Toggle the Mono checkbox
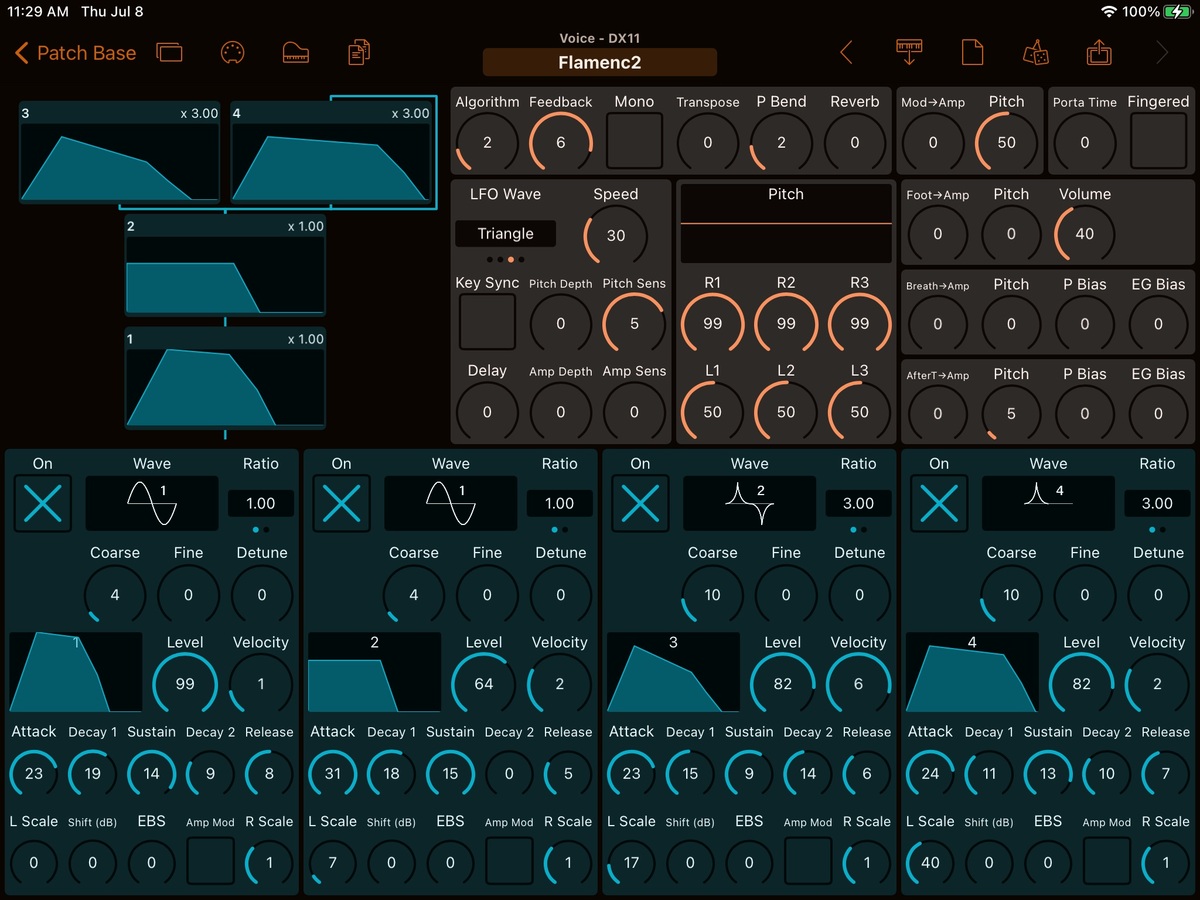This screenshot has height=900, width=1200. pyautogui.click(x=635, y=141)
